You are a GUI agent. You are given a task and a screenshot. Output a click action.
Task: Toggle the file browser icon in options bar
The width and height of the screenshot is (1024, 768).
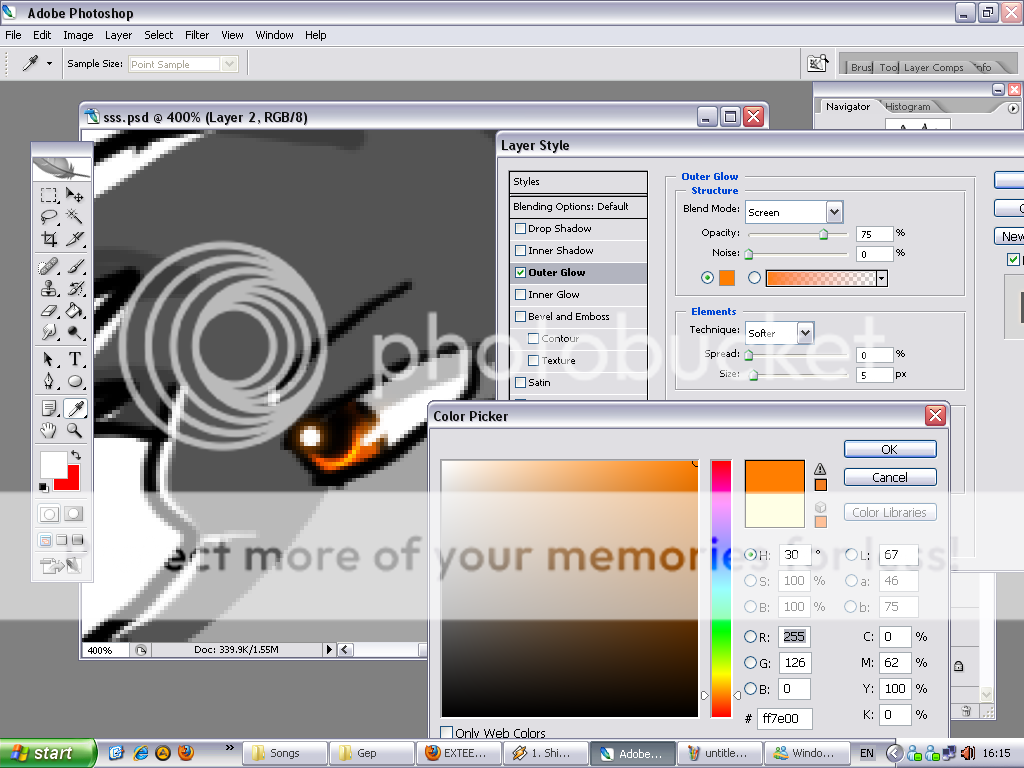(x=817, y=63)
